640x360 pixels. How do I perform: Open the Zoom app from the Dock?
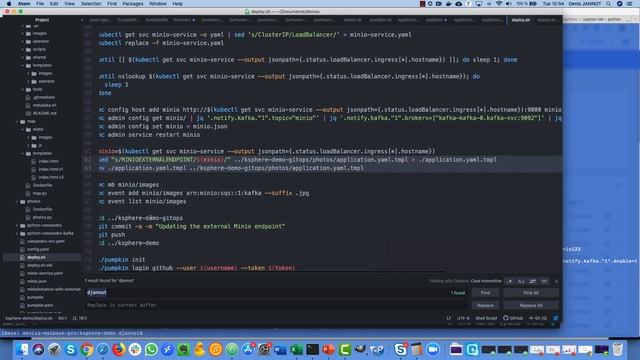point(433,349)
